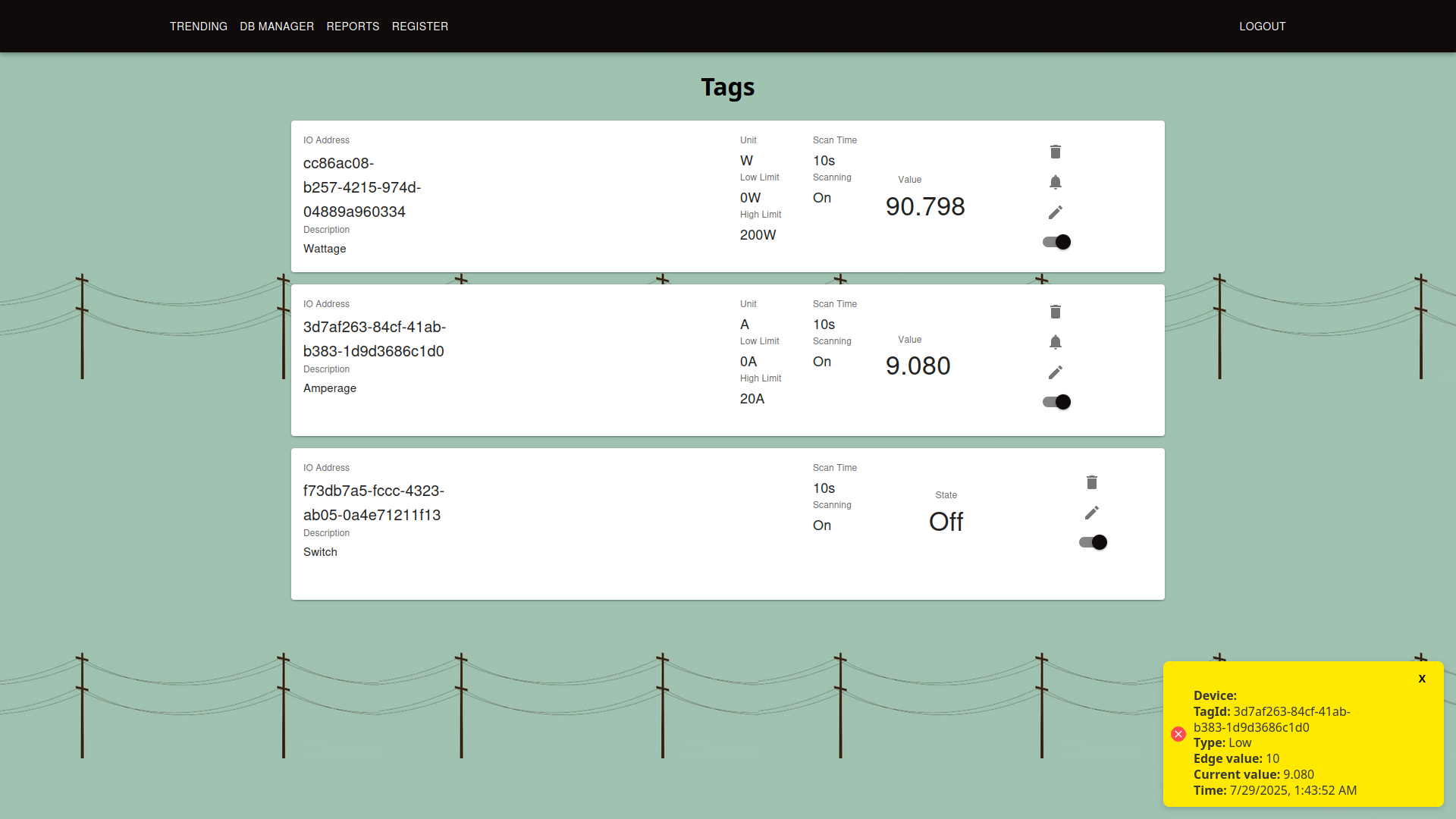Select IO address starting with cc86ac08

[362, 187]
